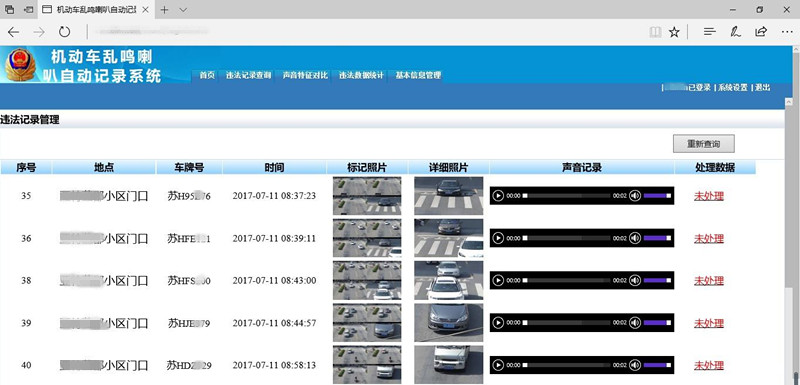800x385 pixels.
Task: Expand the tab preview chevron
Action: pos(183,10)
